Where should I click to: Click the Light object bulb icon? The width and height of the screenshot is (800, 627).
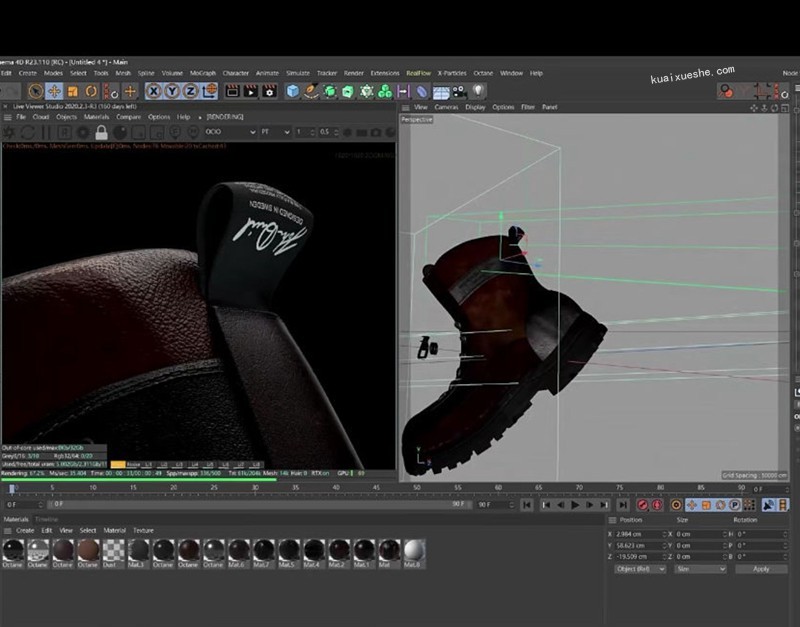point(479,91)
